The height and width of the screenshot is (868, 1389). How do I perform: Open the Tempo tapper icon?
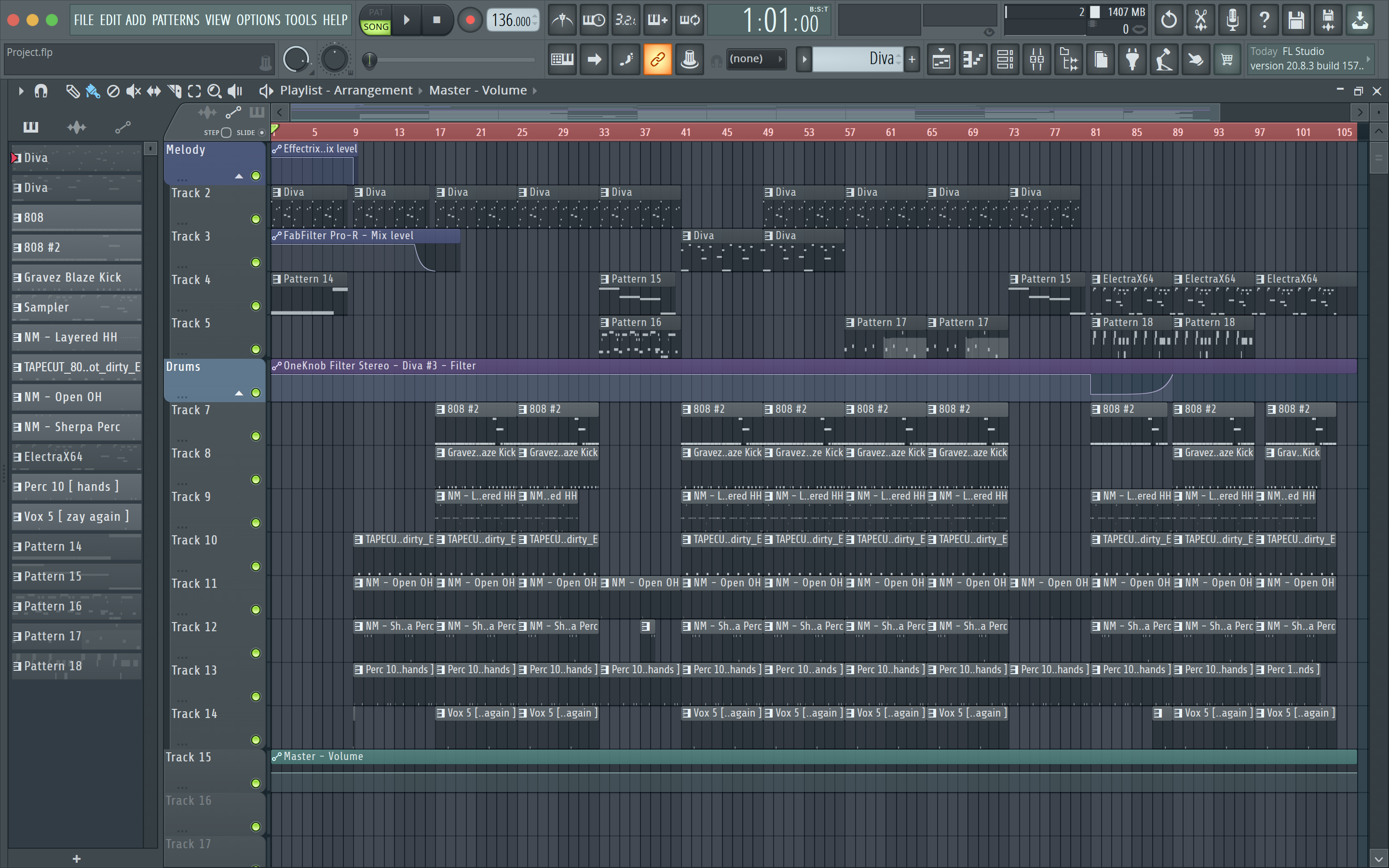pos(1164,59)
